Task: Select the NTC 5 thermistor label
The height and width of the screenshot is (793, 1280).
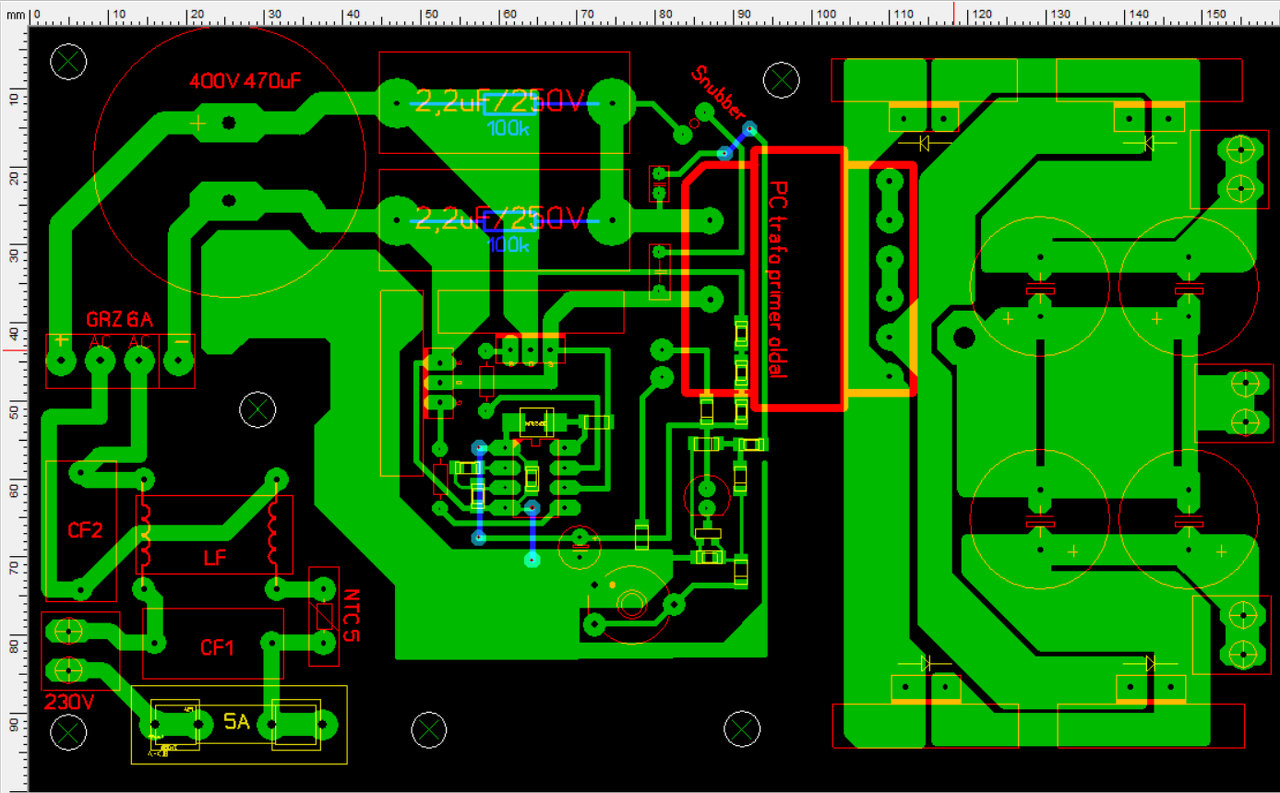Action: tap(348, 616)
